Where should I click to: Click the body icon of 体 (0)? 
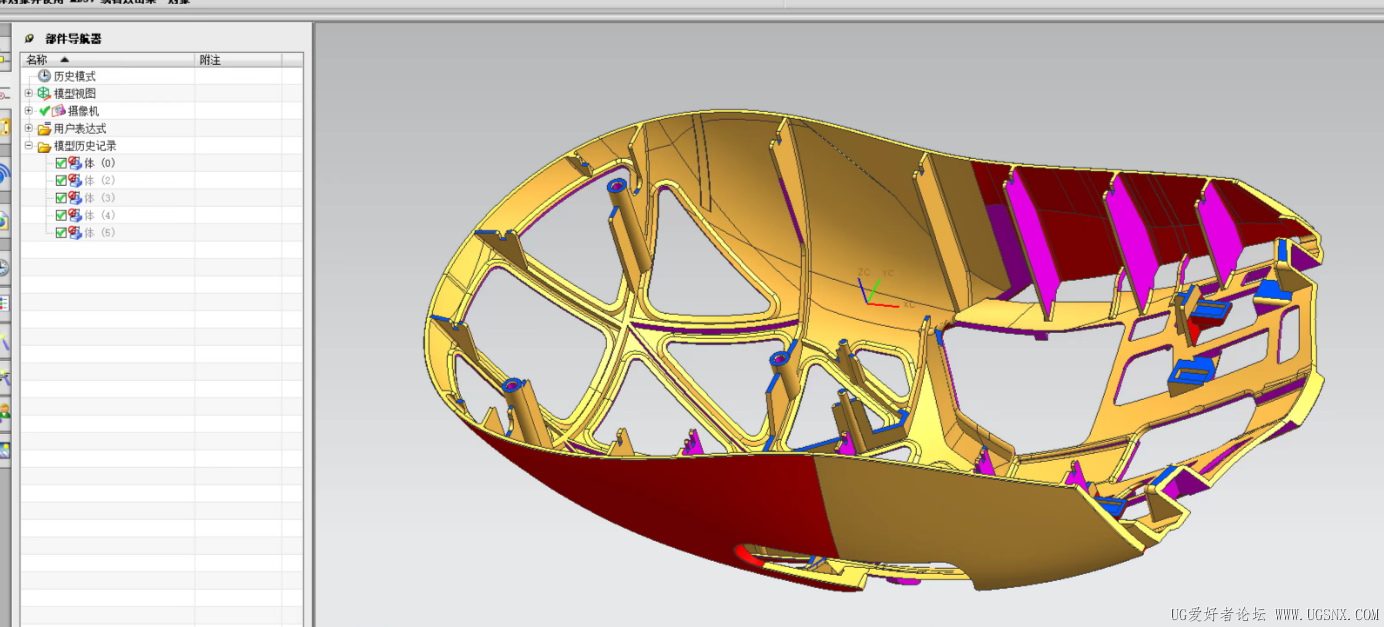click(75, 163)
